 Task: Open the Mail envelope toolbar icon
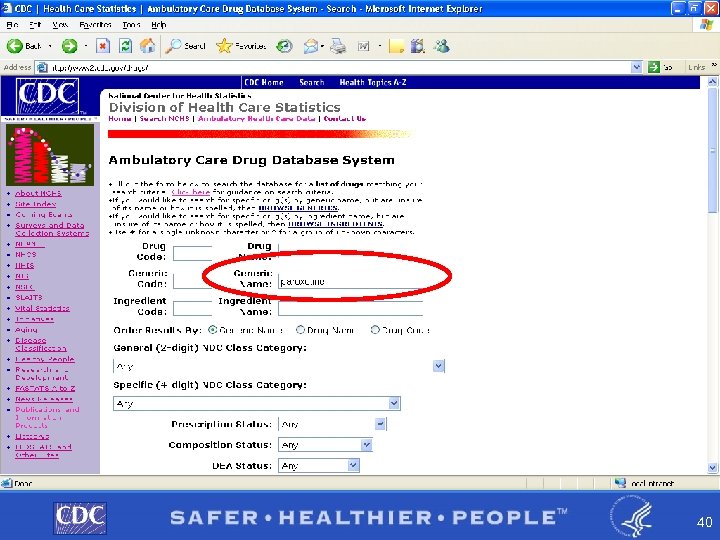click(x=311, y=46)
